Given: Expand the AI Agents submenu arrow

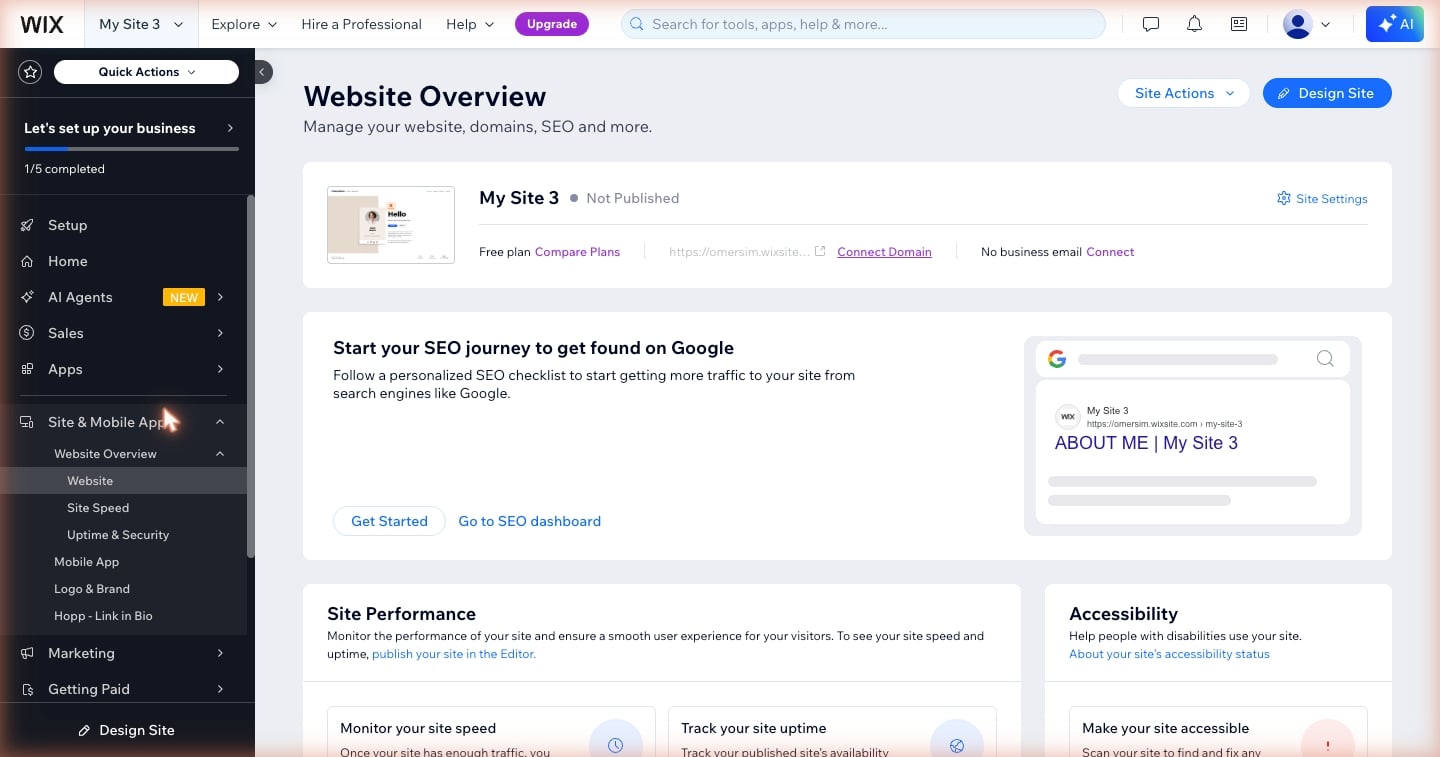Looking at the screenshot, I should pyautogui.click(x=220, y=297).
